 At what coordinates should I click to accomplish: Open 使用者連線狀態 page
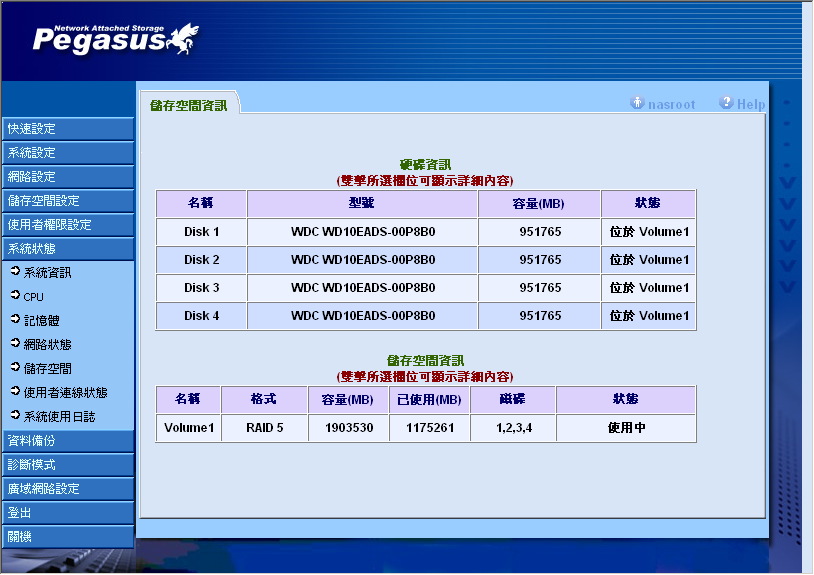(x=65, y=392)
